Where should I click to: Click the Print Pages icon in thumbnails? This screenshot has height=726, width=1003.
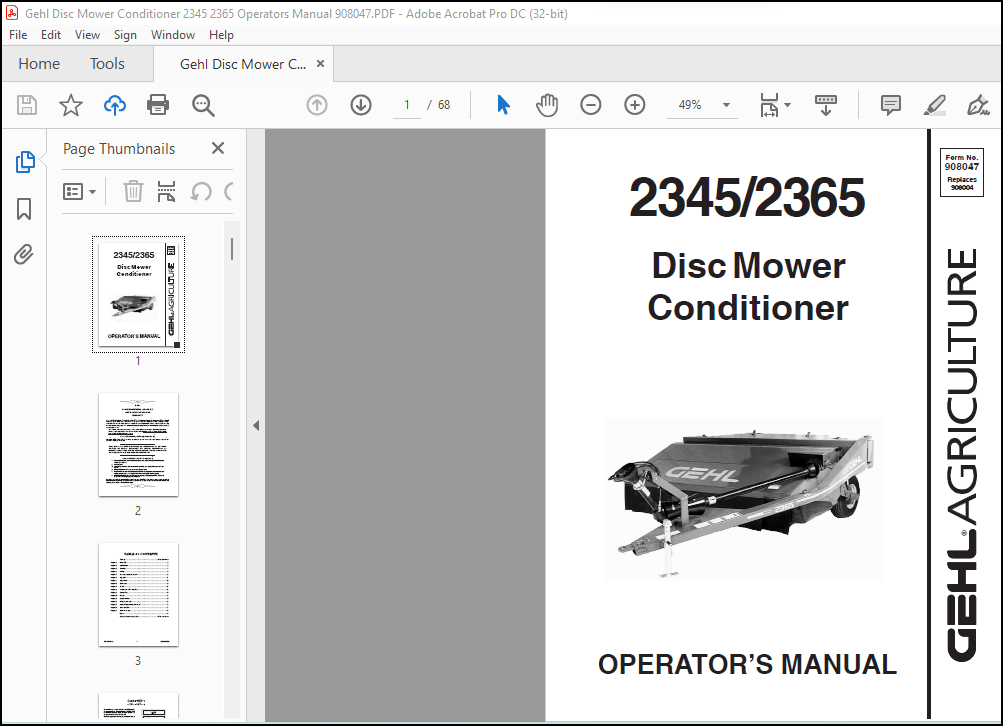coord(166,191)
